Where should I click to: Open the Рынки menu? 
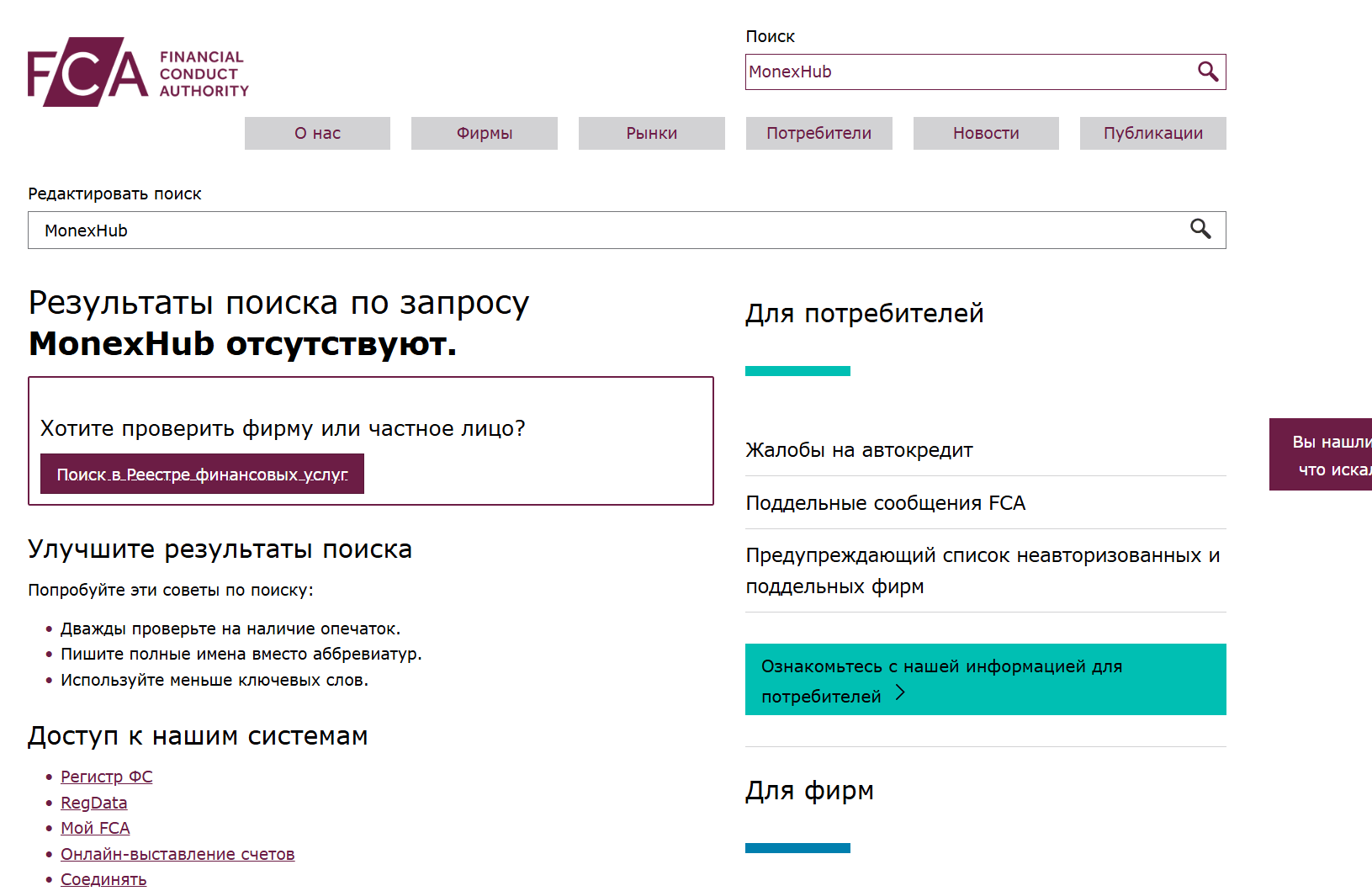[x=650, y=132]
